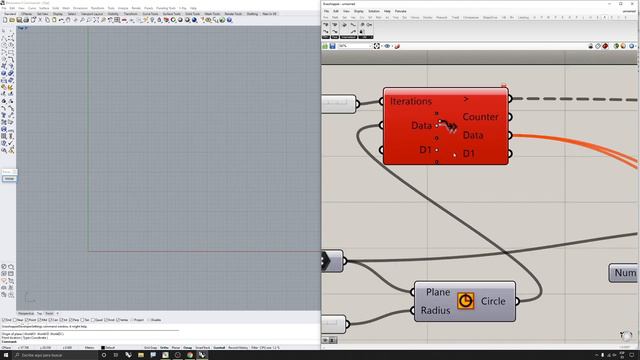
Task: Click the Save icon in Grasshopper canvas toolbar
Action: tap(333, 46)
